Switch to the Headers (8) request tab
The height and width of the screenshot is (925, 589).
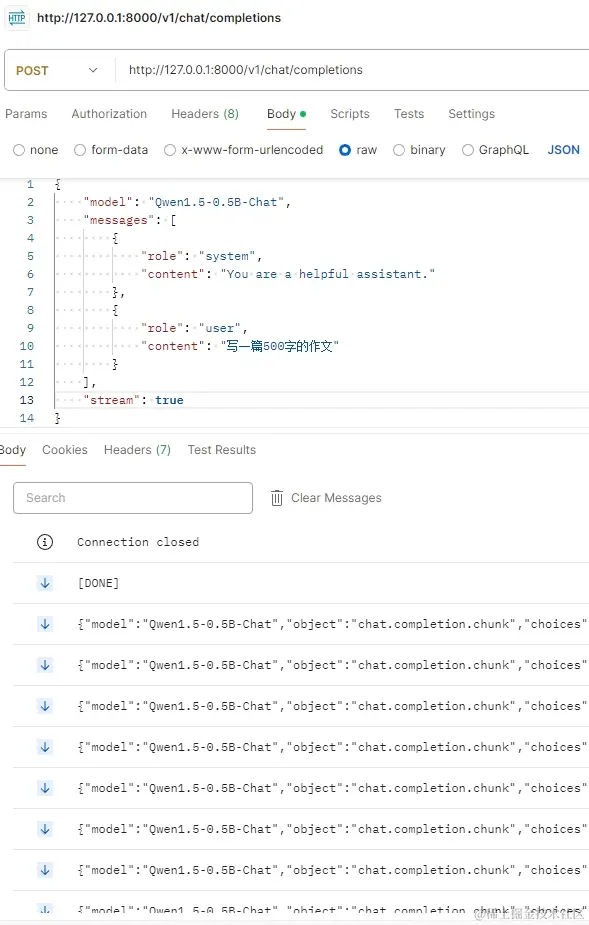(204, 113)
